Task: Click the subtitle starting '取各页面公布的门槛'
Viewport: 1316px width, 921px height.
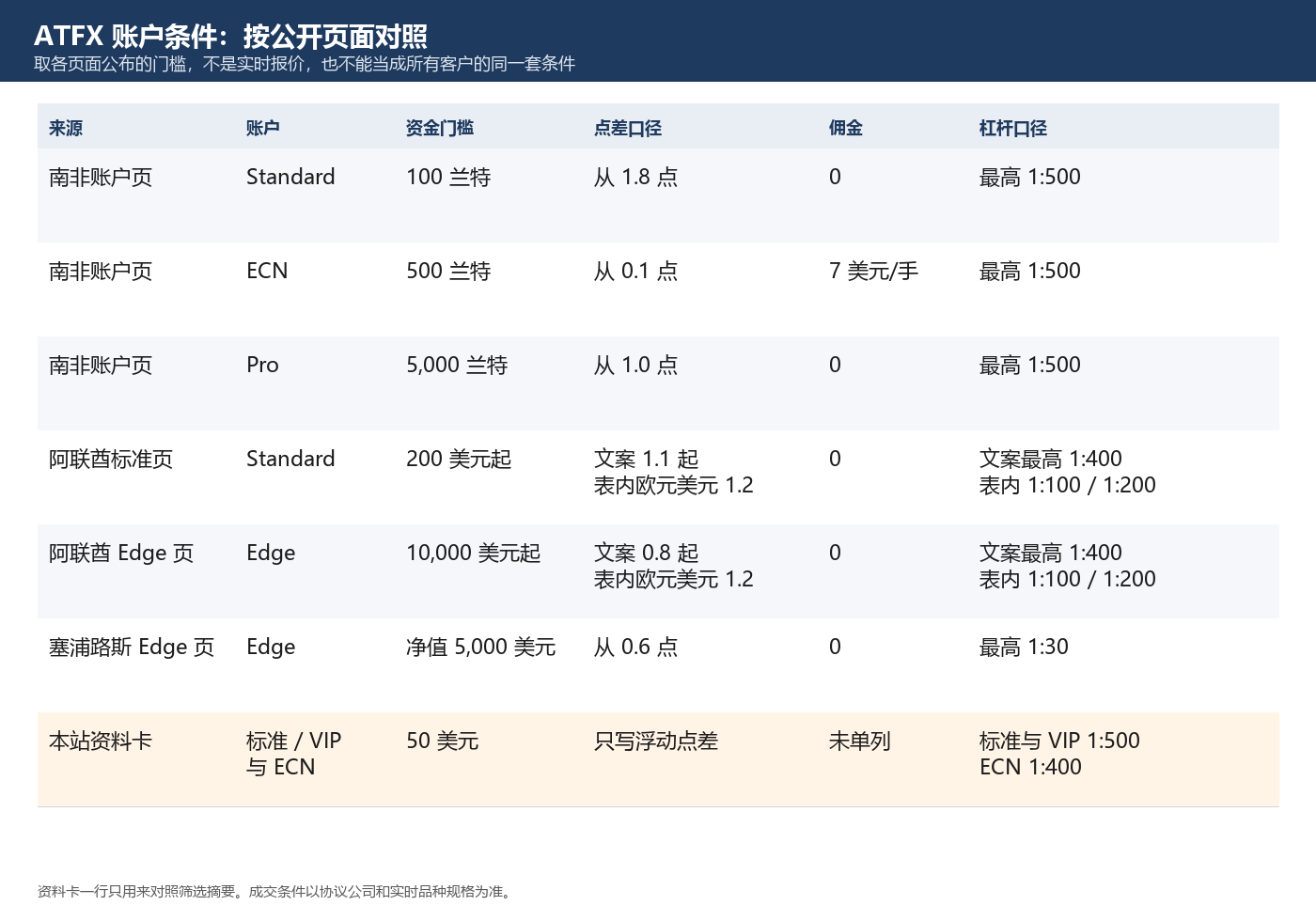Action: 305,64
